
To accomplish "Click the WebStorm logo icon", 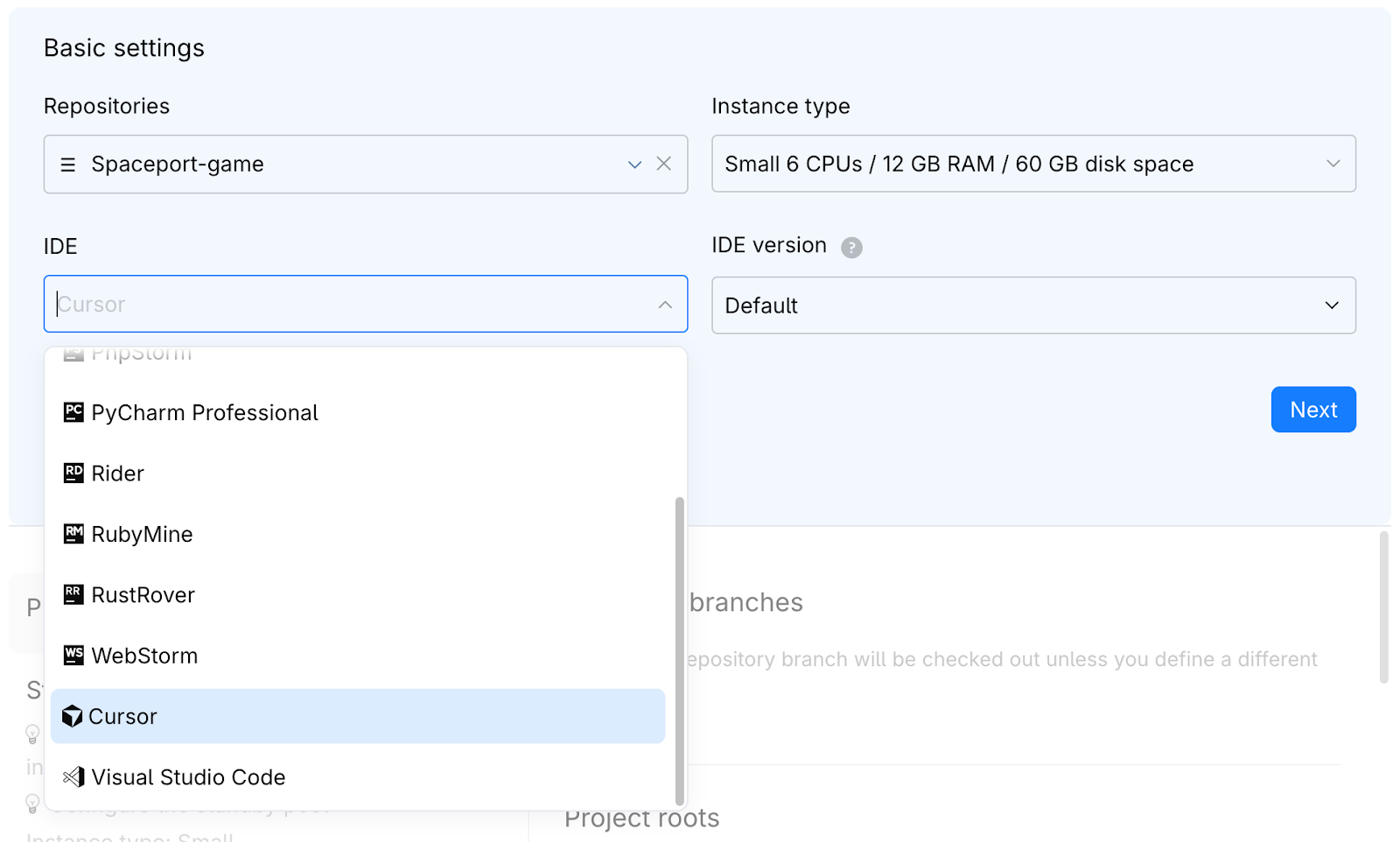I will click(73, 656).
